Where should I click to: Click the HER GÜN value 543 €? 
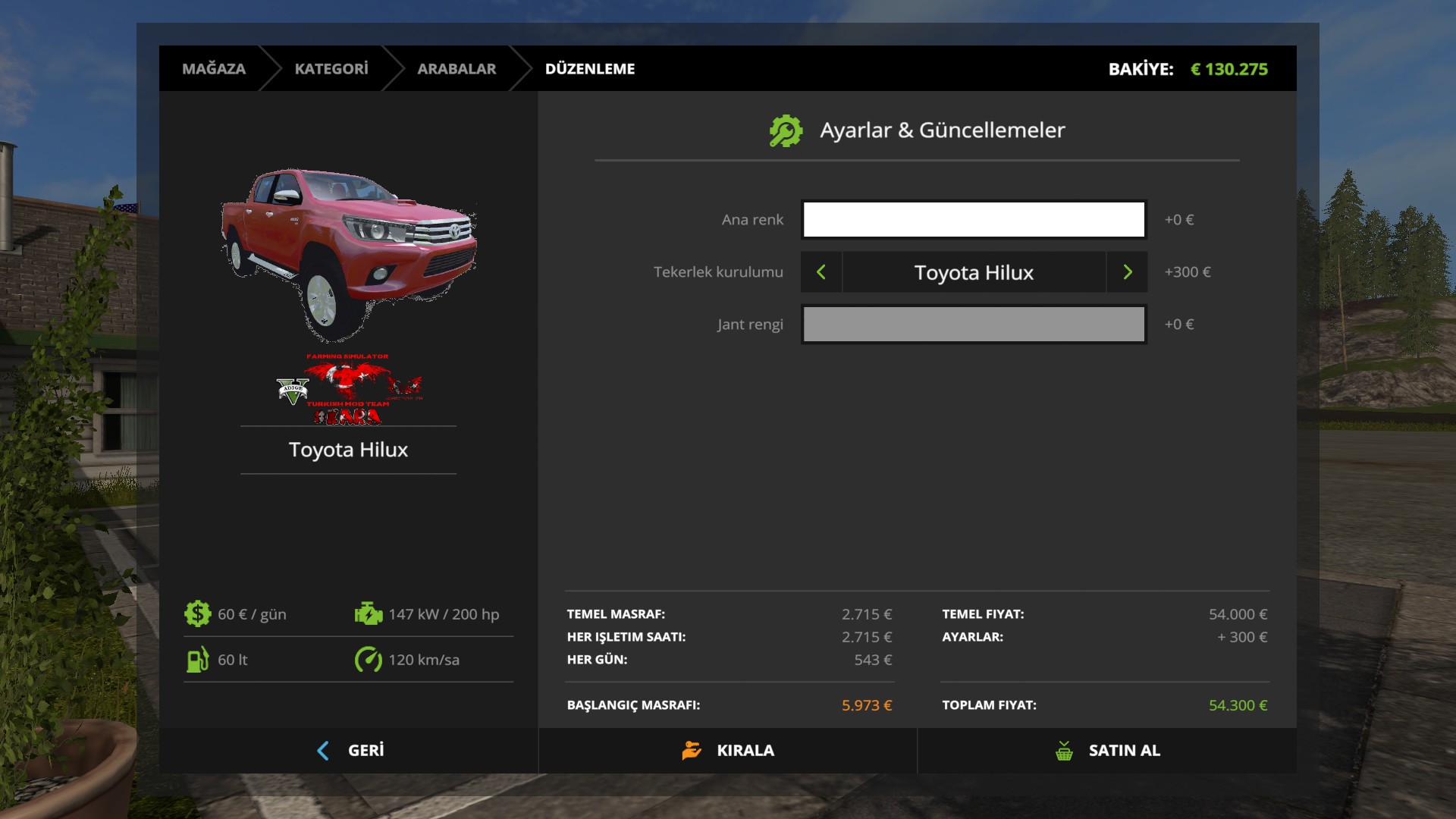(873, 660)
